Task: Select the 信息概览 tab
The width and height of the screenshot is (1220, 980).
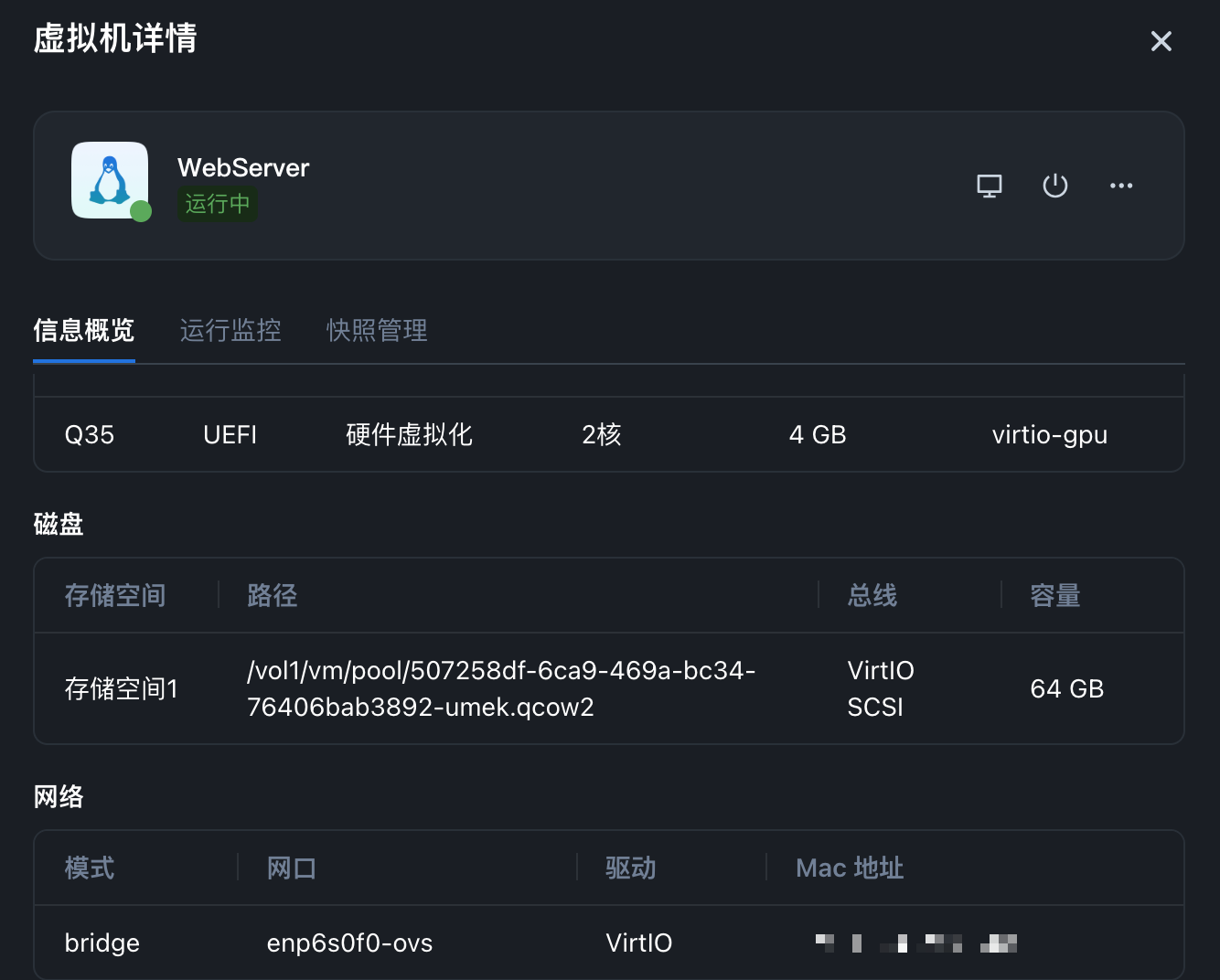Action: [x=84, y=330]
